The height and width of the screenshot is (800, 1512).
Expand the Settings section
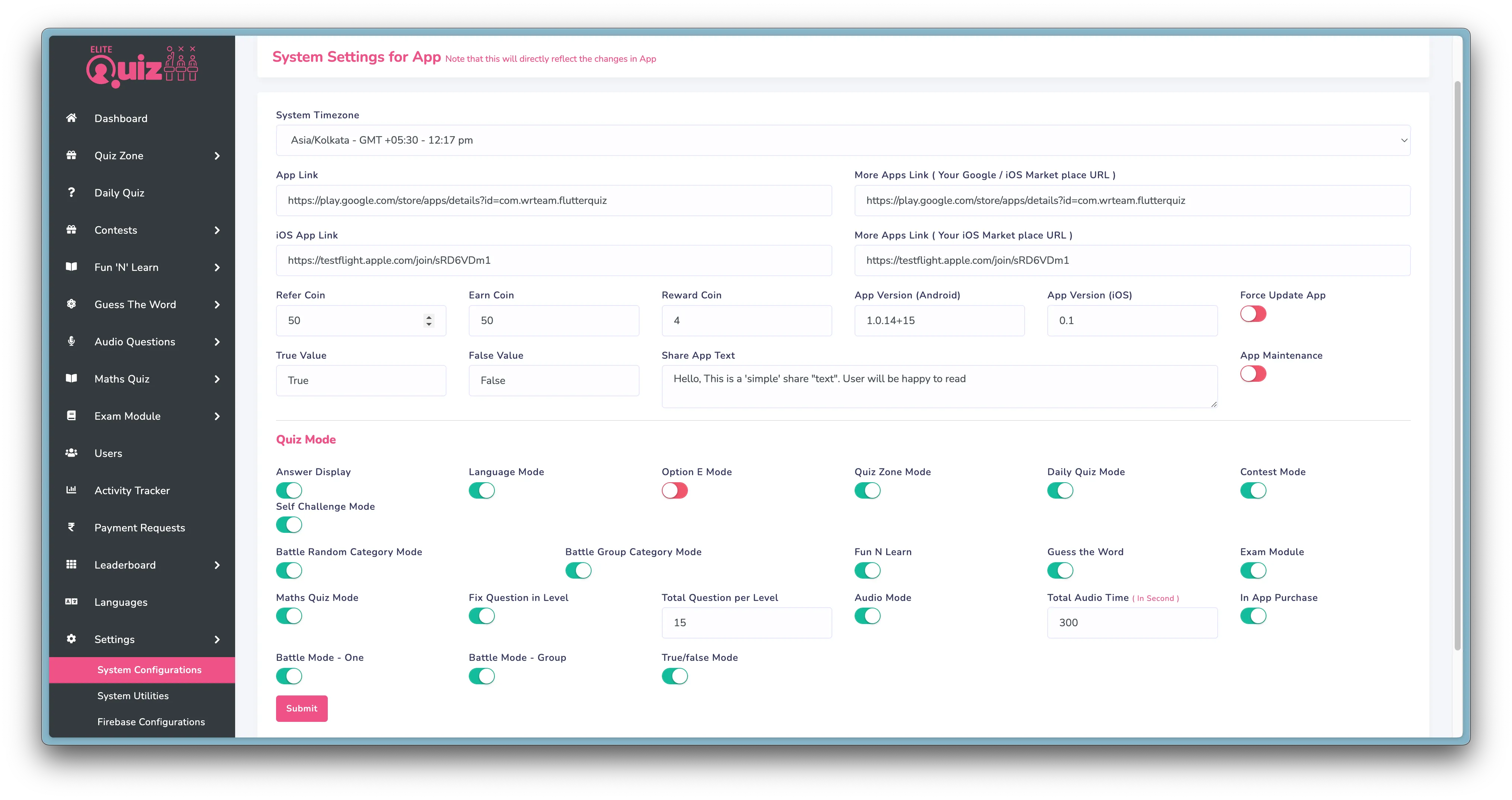tap(115, 639)
